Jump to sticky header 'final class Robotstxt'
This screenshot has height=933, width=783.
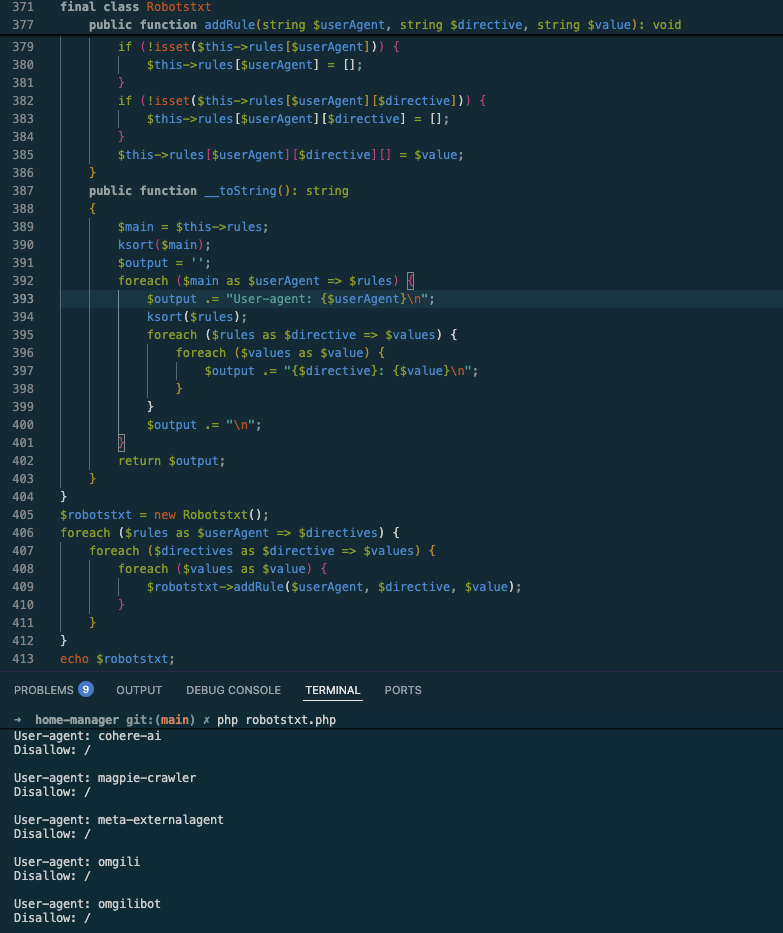(135, 7)
